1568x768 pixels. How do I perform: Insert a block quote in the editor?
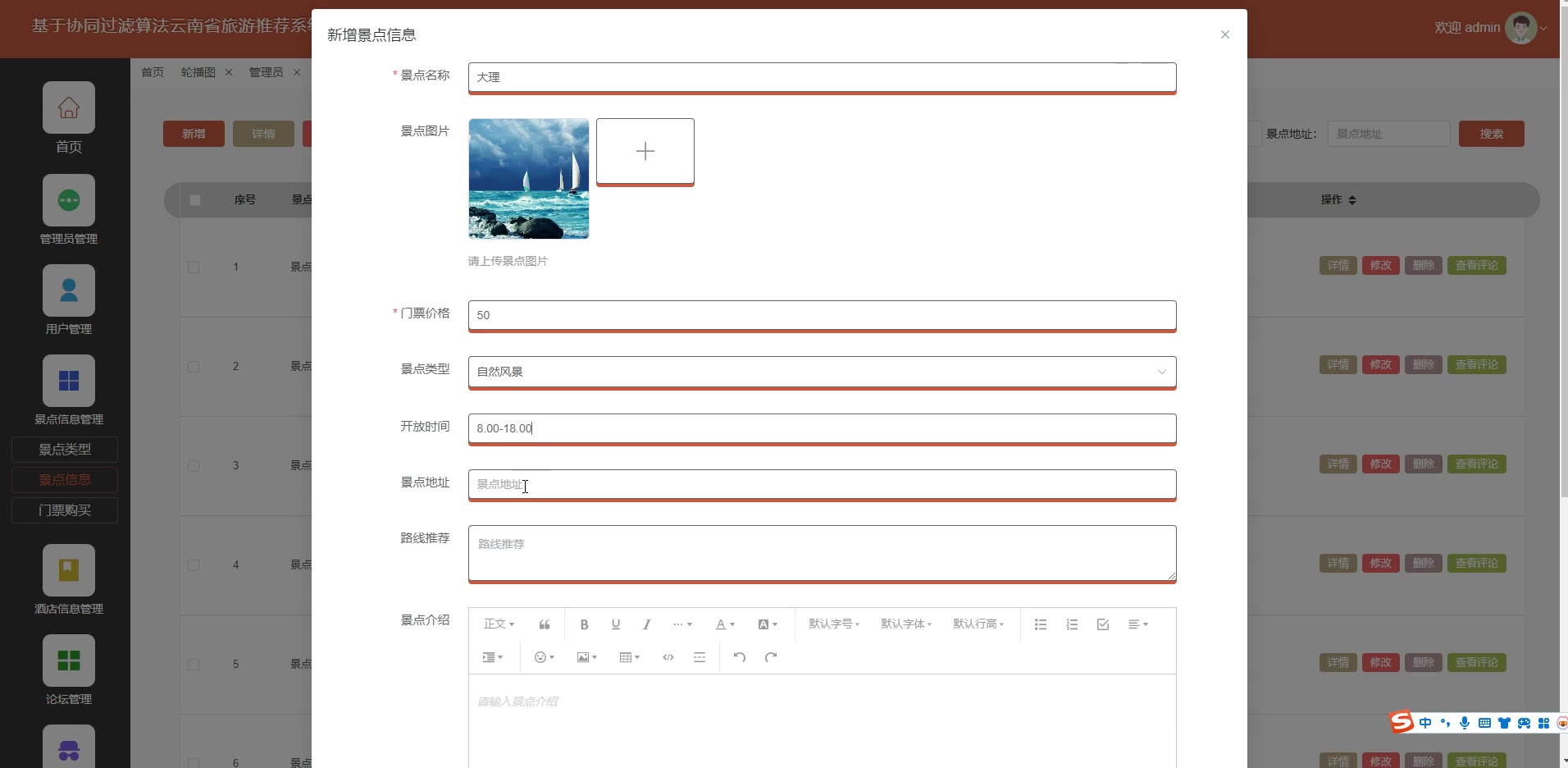coord(545,624)
